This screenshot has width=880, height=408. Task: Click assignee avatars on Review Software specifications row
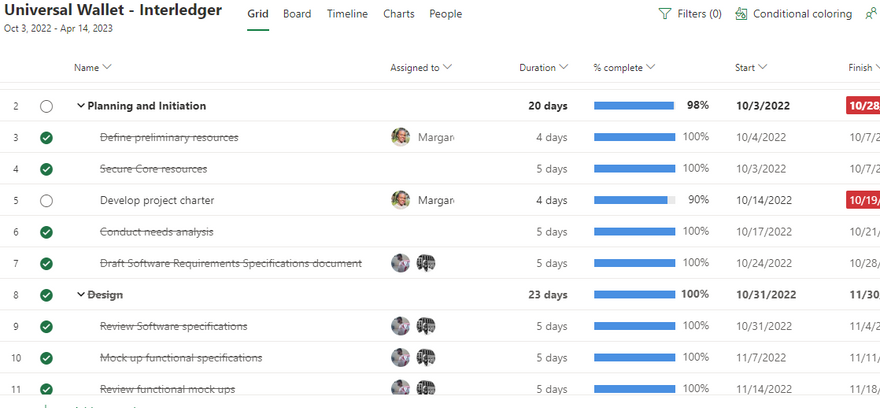(x=412, y=326)
